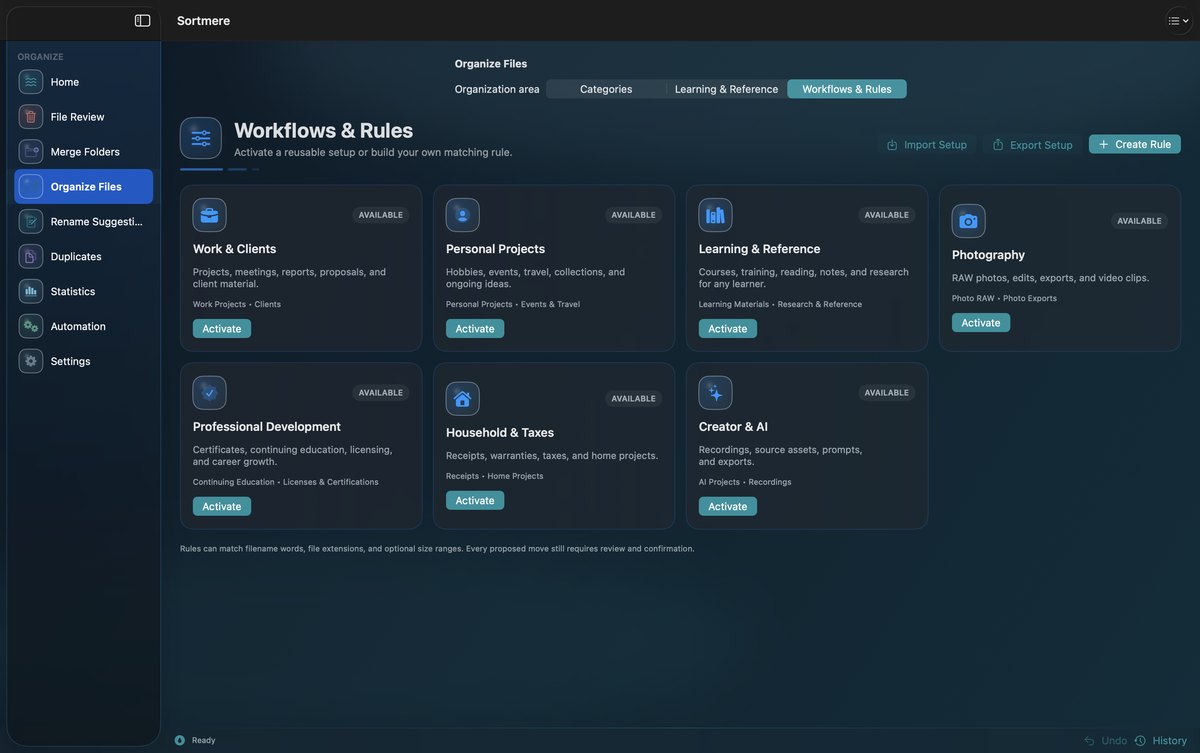Click the Merge Folders icon
The width and height of the screenshot is (1200, 753).
tap(31, 152)
